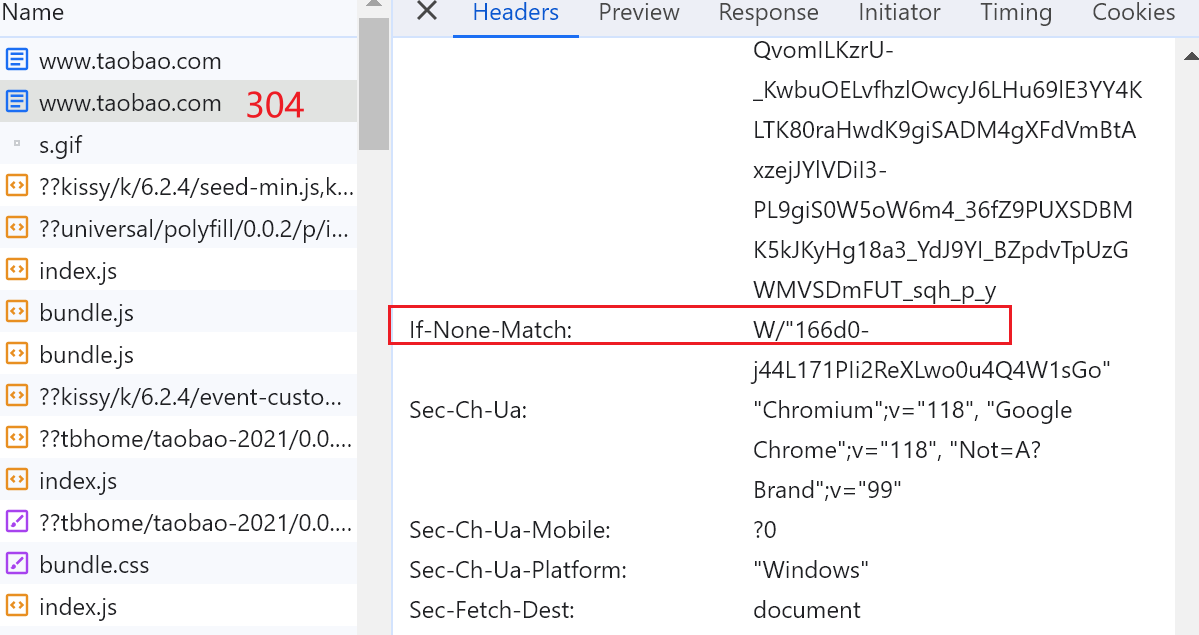Click stylesheet icon for purple tbhome/taobao-2021 request
1199x635 pixels.
tap(17, 522)
